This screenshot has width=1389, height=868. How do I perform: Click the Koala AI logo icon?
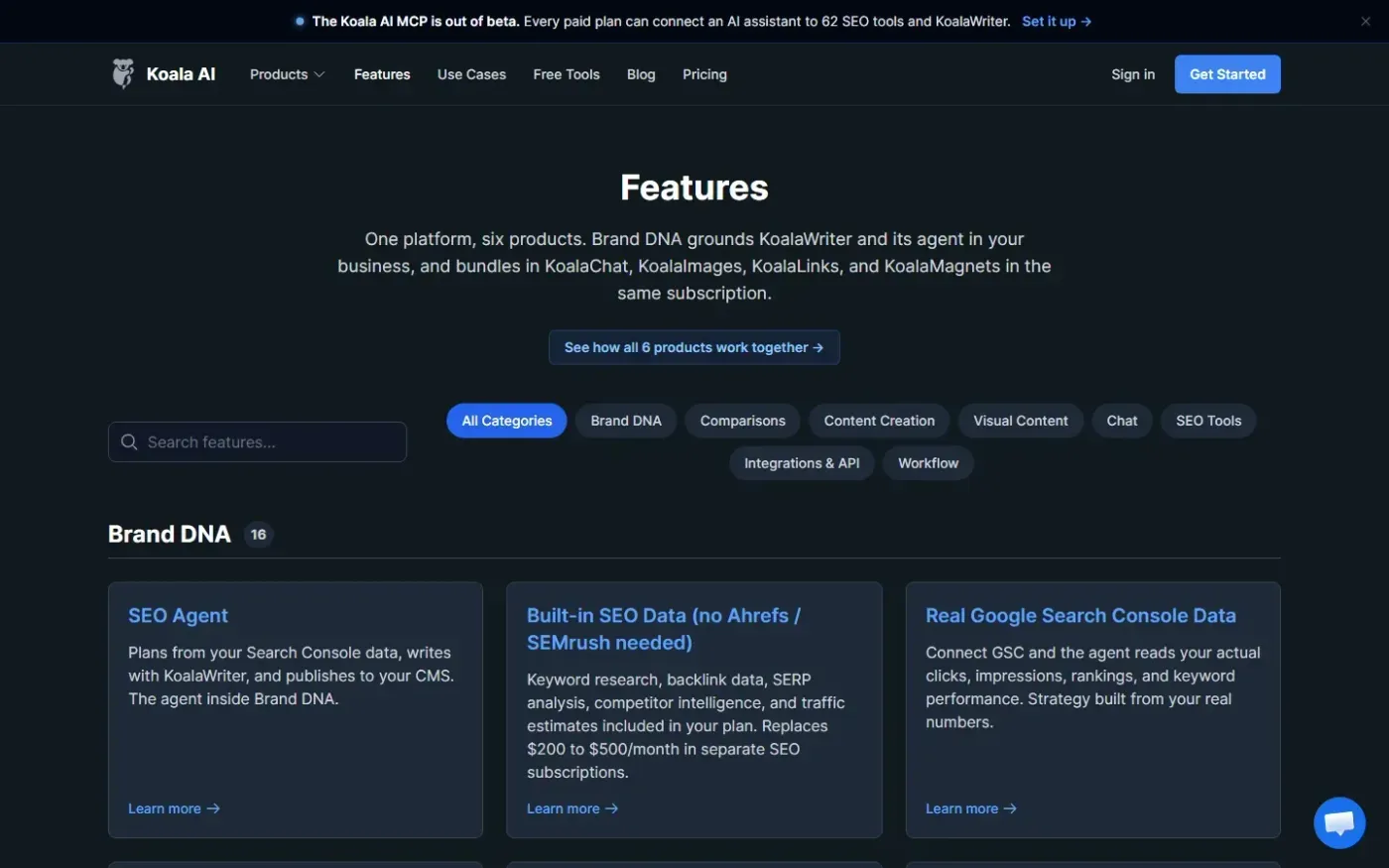123,73
